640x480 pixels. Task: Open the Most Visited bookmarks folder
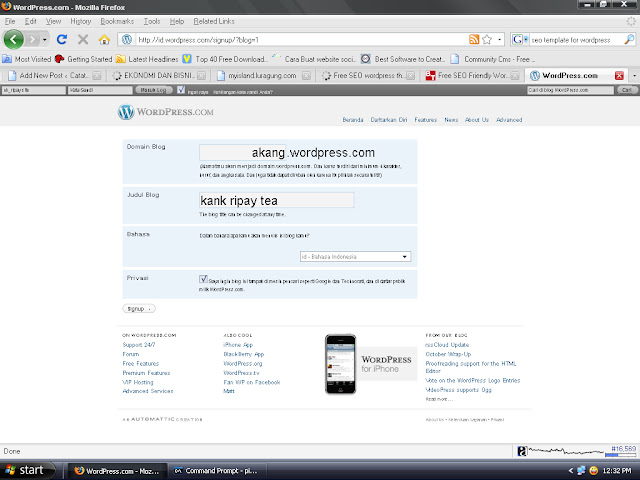pos(27,59)
